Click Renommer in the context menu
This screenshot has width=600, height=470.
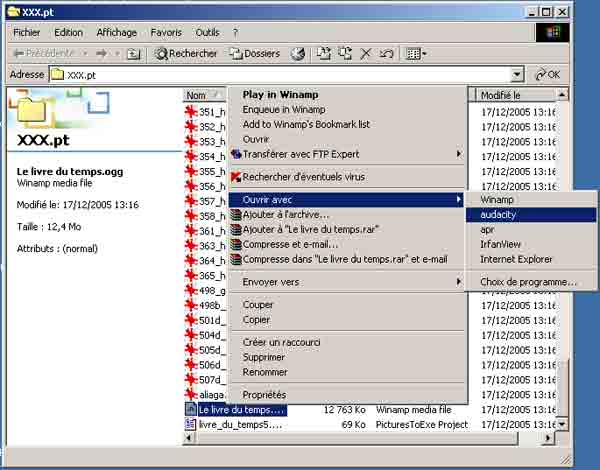(x=347, y=372)
